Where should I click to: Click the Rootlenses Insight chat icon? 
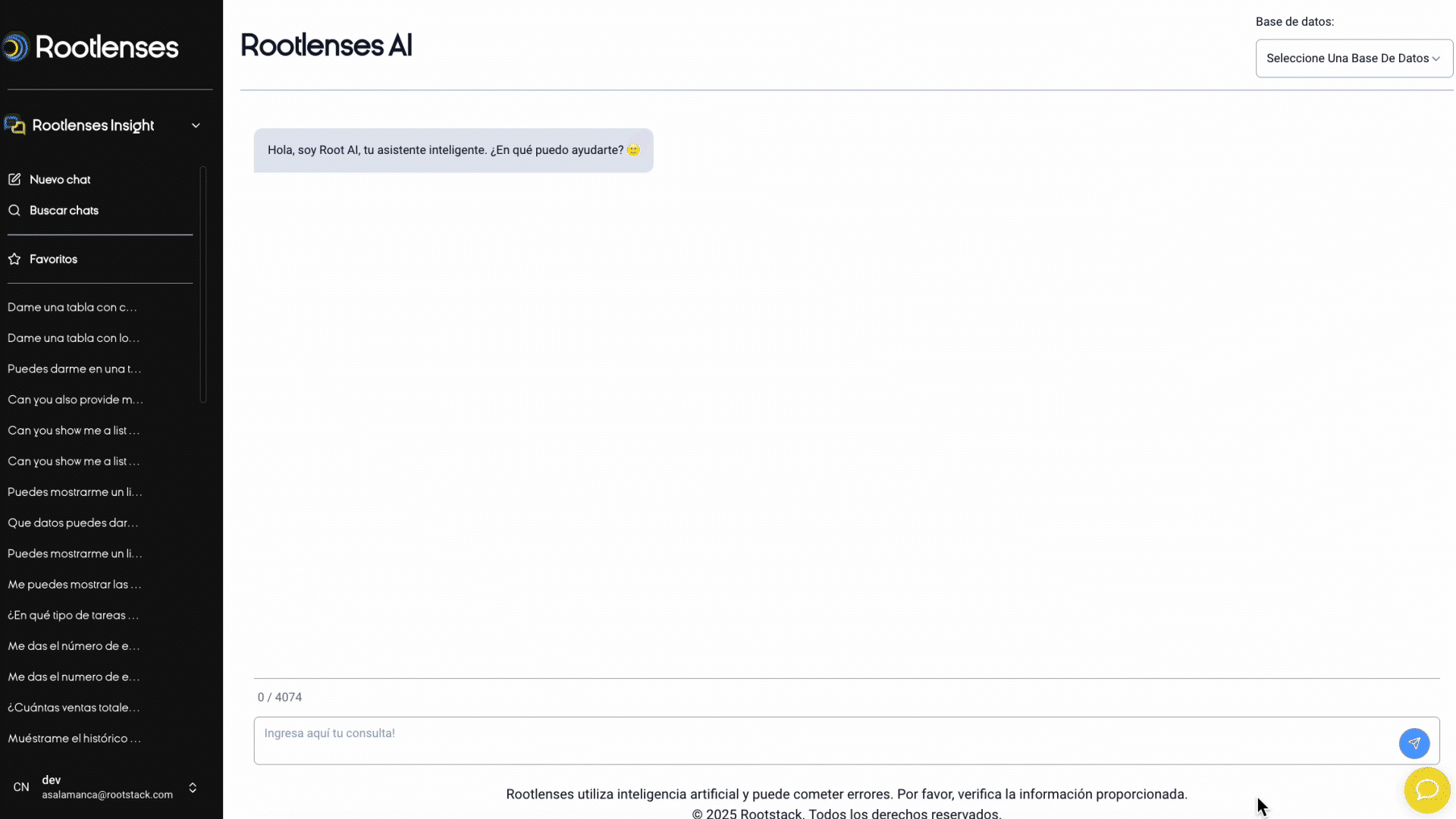pos(14,125)
